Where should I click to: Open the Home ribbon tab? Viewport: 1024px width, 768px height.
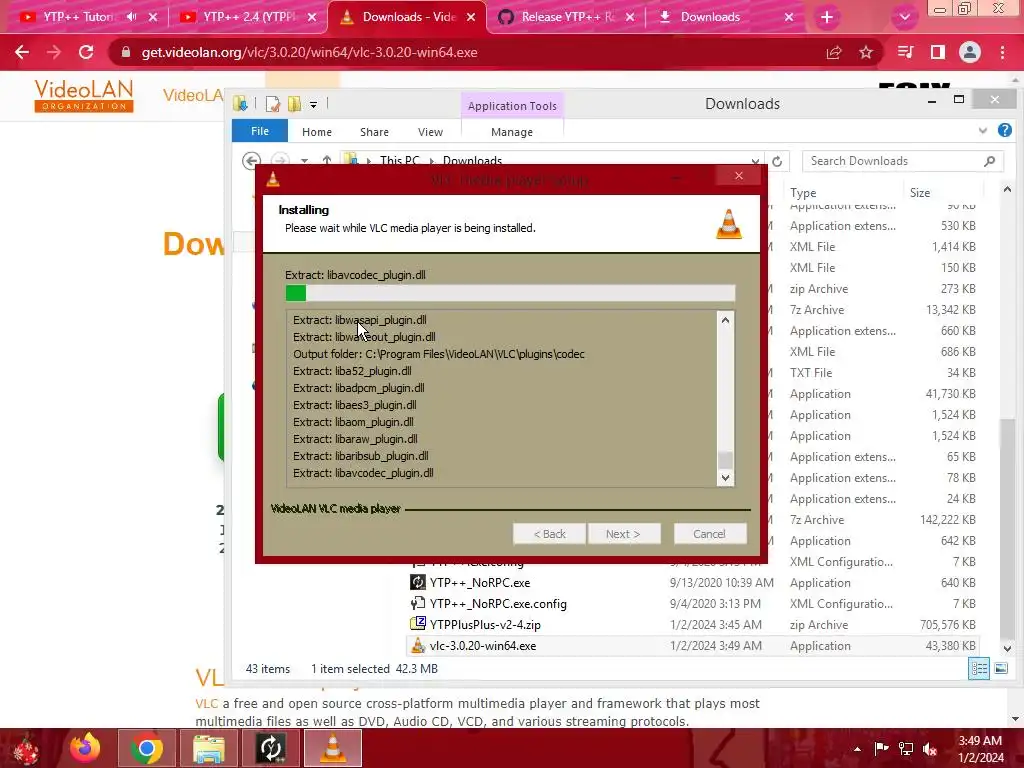click(317, 132)
